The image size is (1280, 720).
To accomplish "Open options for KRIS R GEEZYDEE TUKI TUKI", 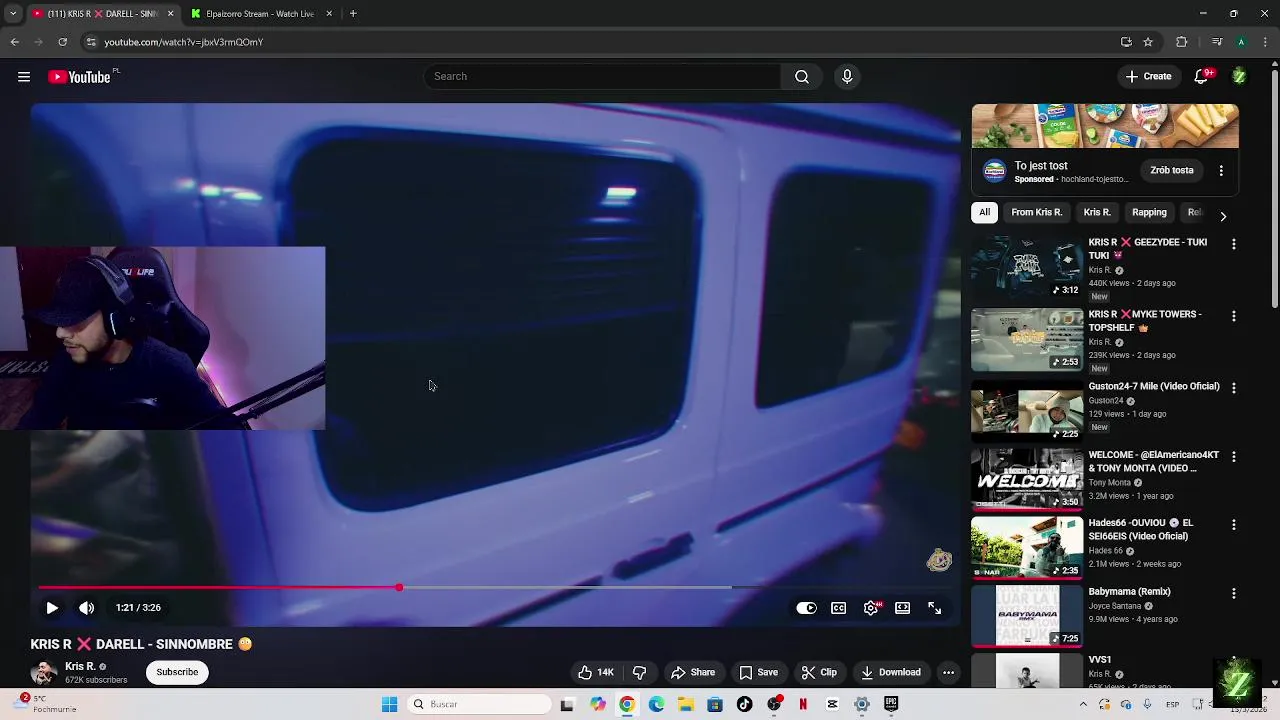I will (x=1233, y=244).
